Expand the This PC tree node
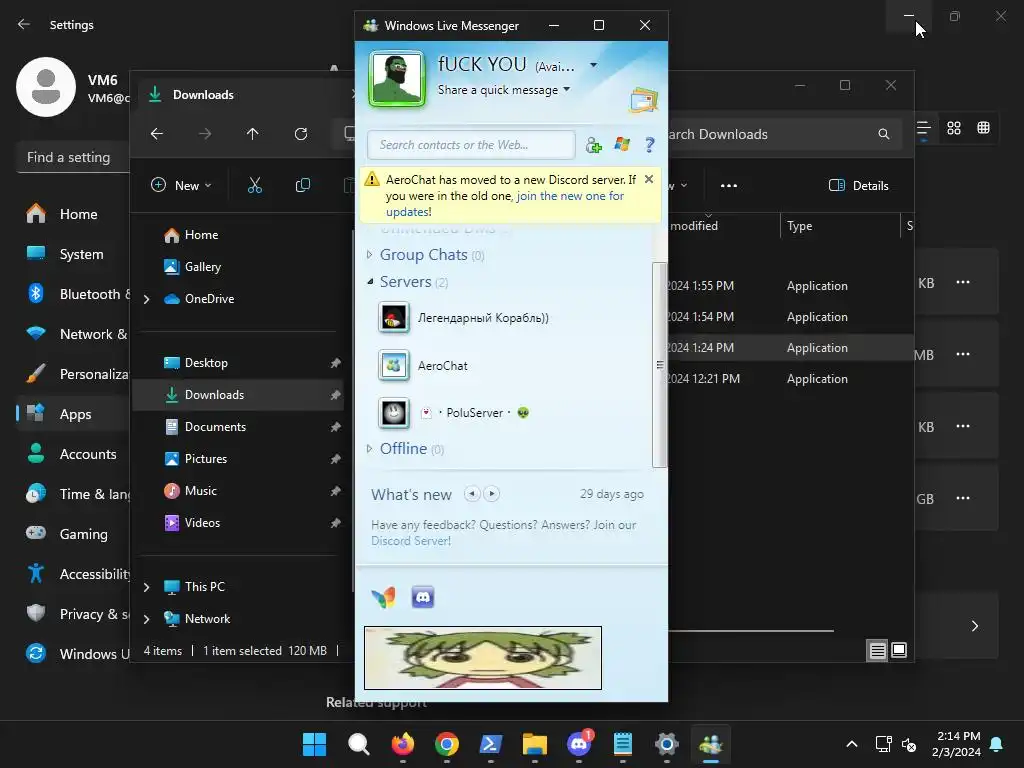The width and height of the screenshot is (1024, 768). 146,587
